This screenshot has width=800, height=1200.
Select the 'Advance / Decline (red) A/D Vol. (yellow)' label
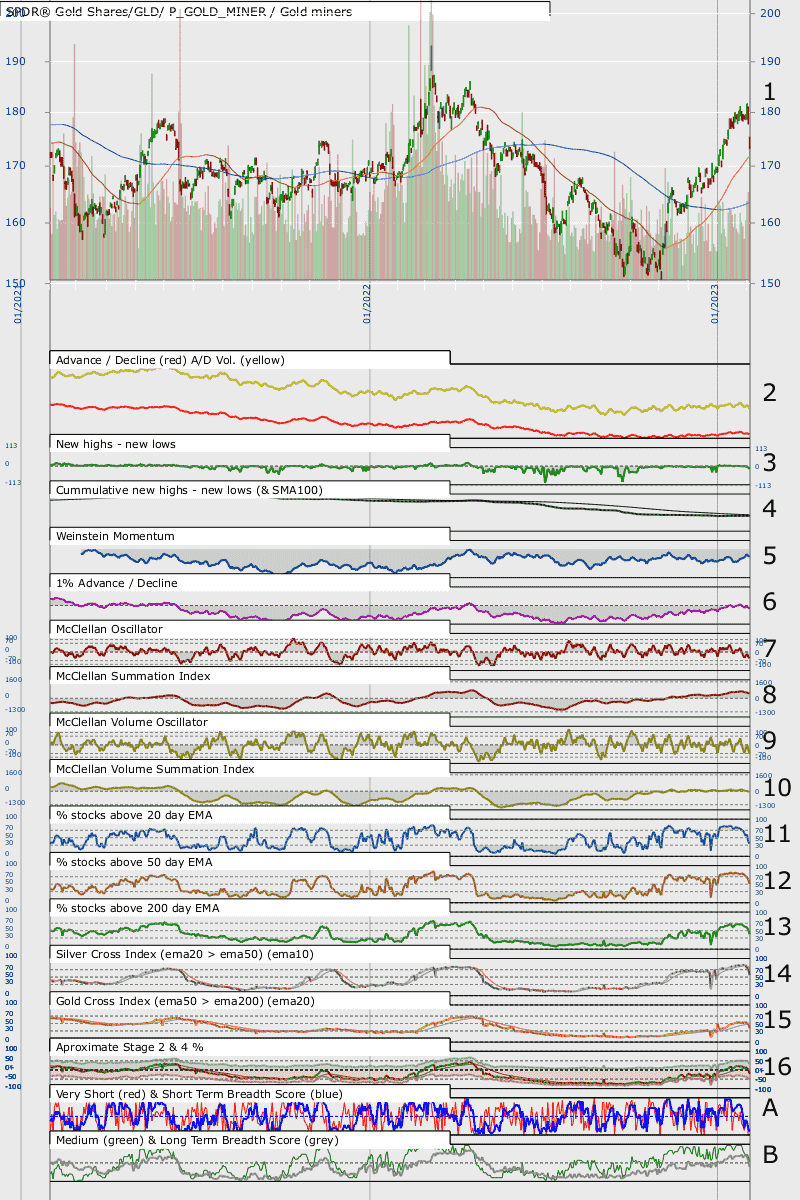[171, 359]
